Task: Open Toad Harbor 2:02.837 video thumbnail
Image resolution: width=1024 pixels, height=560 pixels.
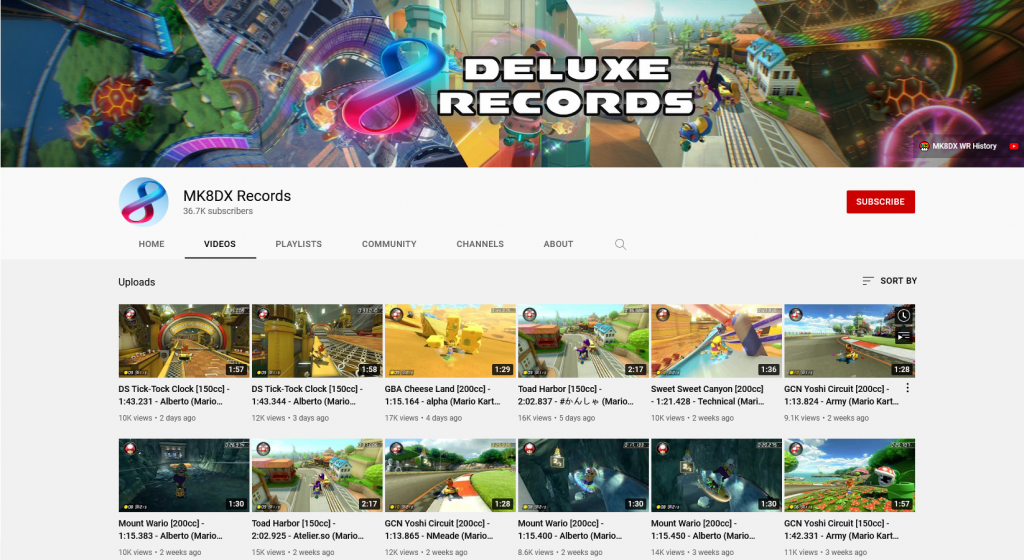Action: tap(583, 341)
